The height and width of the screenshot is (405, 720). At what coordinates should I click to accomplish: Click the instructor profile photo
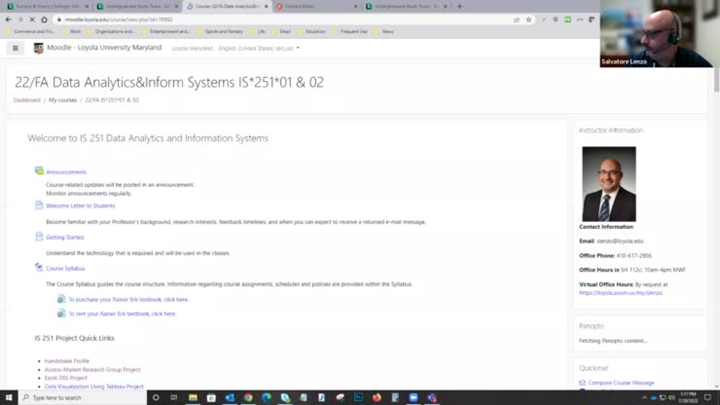[x=608, y=184]
